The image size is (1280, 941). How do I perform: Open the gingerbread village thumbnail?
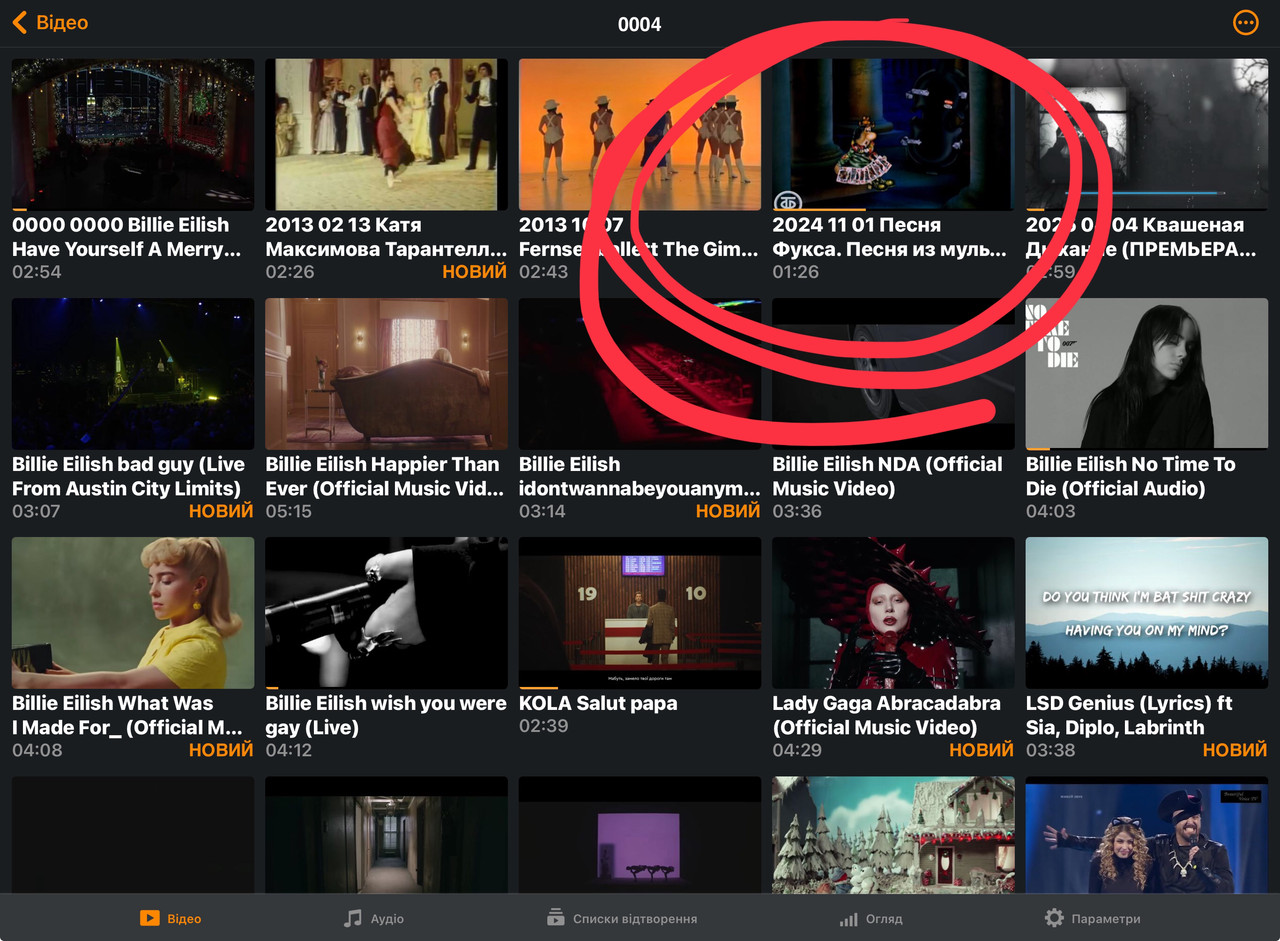[x=893, y=835]
